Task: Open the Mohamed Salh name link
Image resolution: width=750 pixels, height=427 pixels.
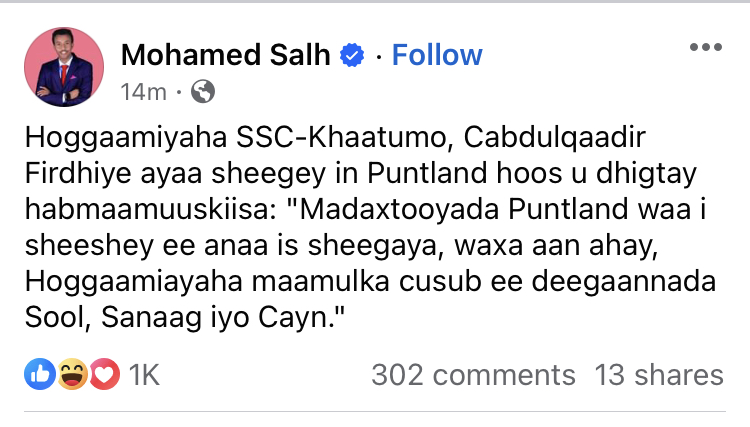Action: click(x=224, y=54)
